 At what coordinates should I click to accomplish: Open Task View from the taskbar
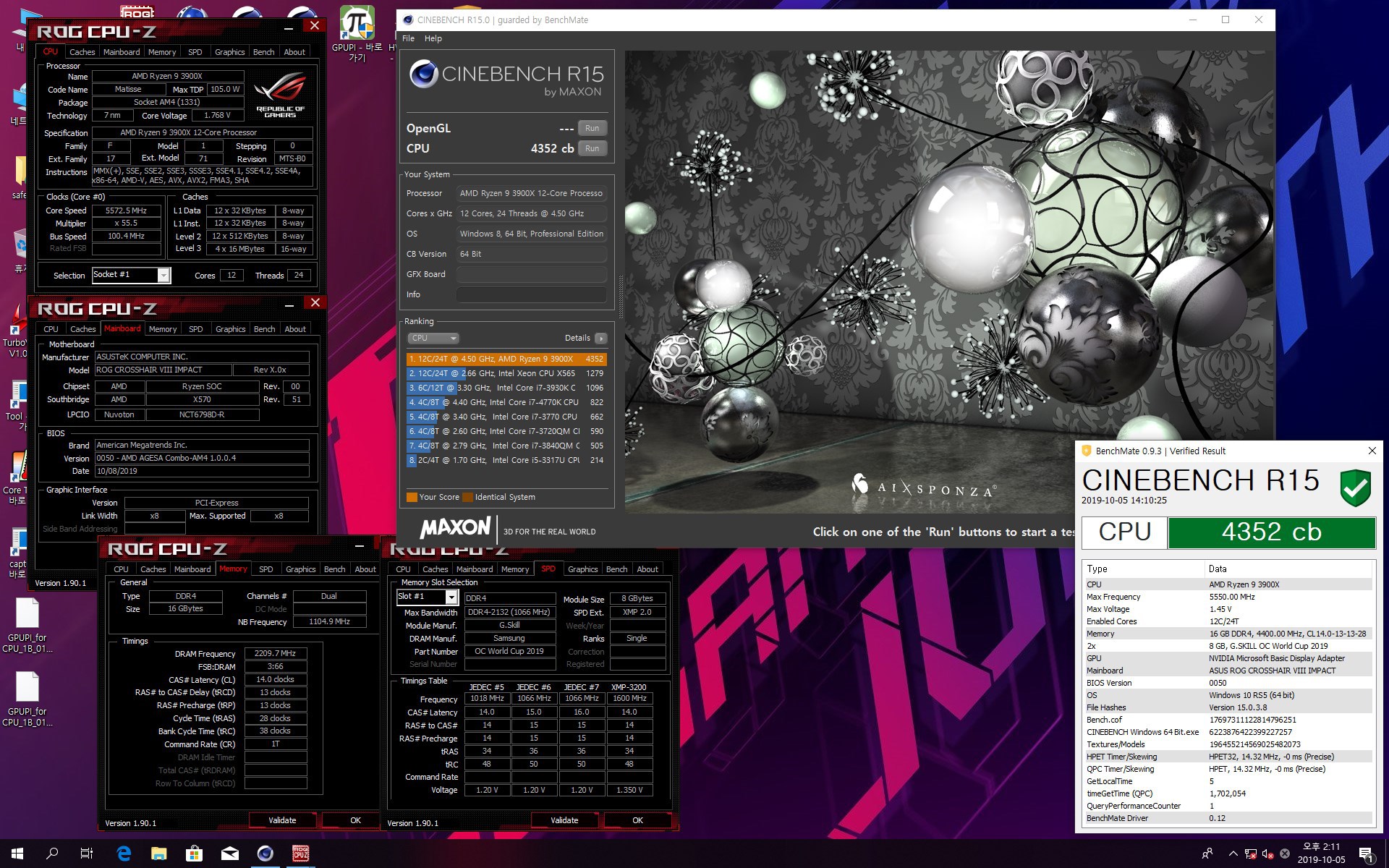[87, 854]
